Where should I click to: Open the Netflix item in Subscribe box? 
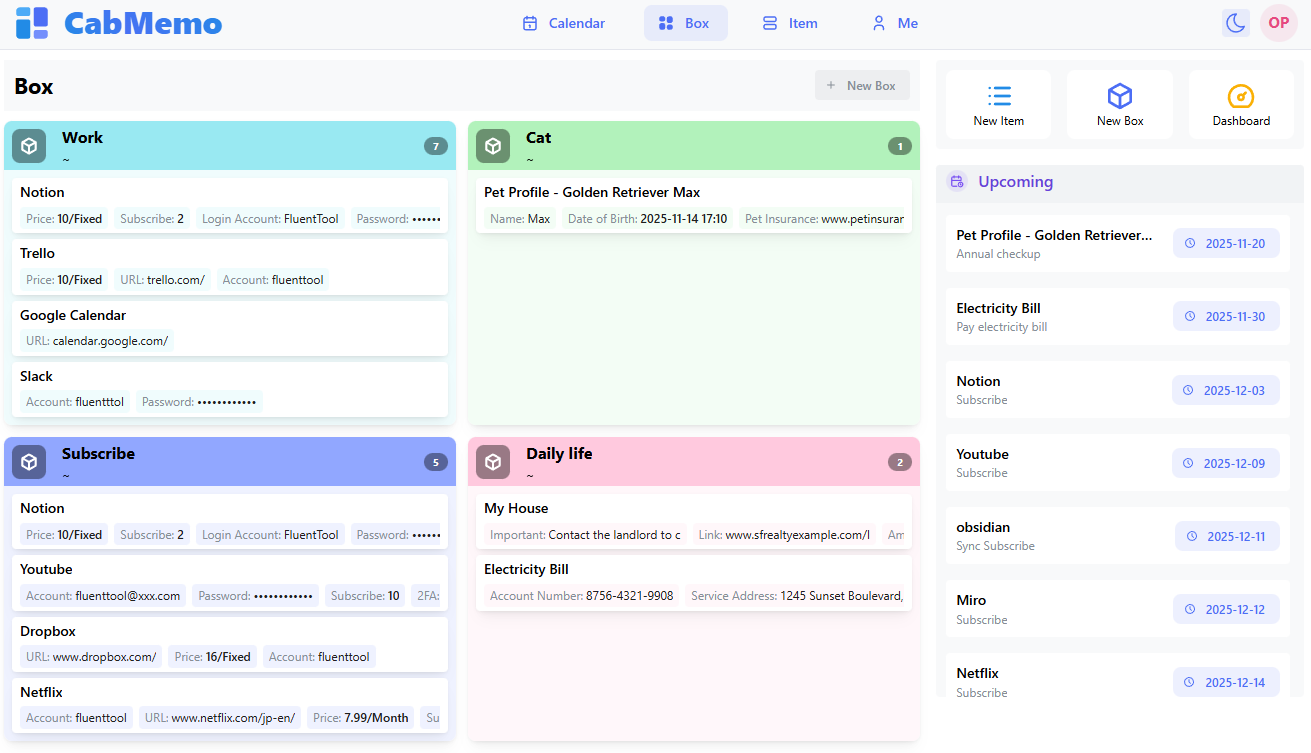pos(230,706)
